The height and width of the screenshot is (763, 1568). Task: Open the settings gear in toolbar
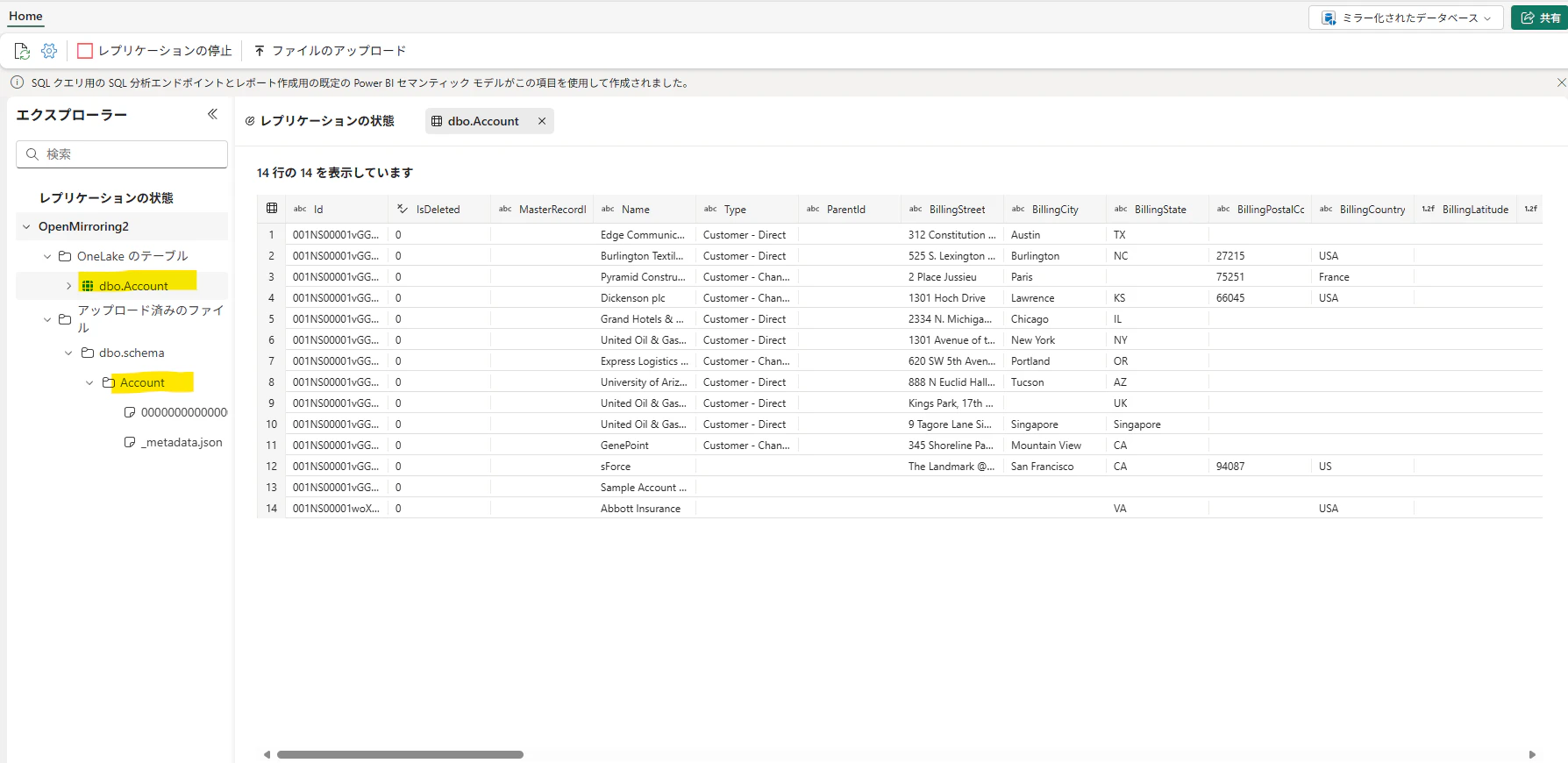click(49, 51)
